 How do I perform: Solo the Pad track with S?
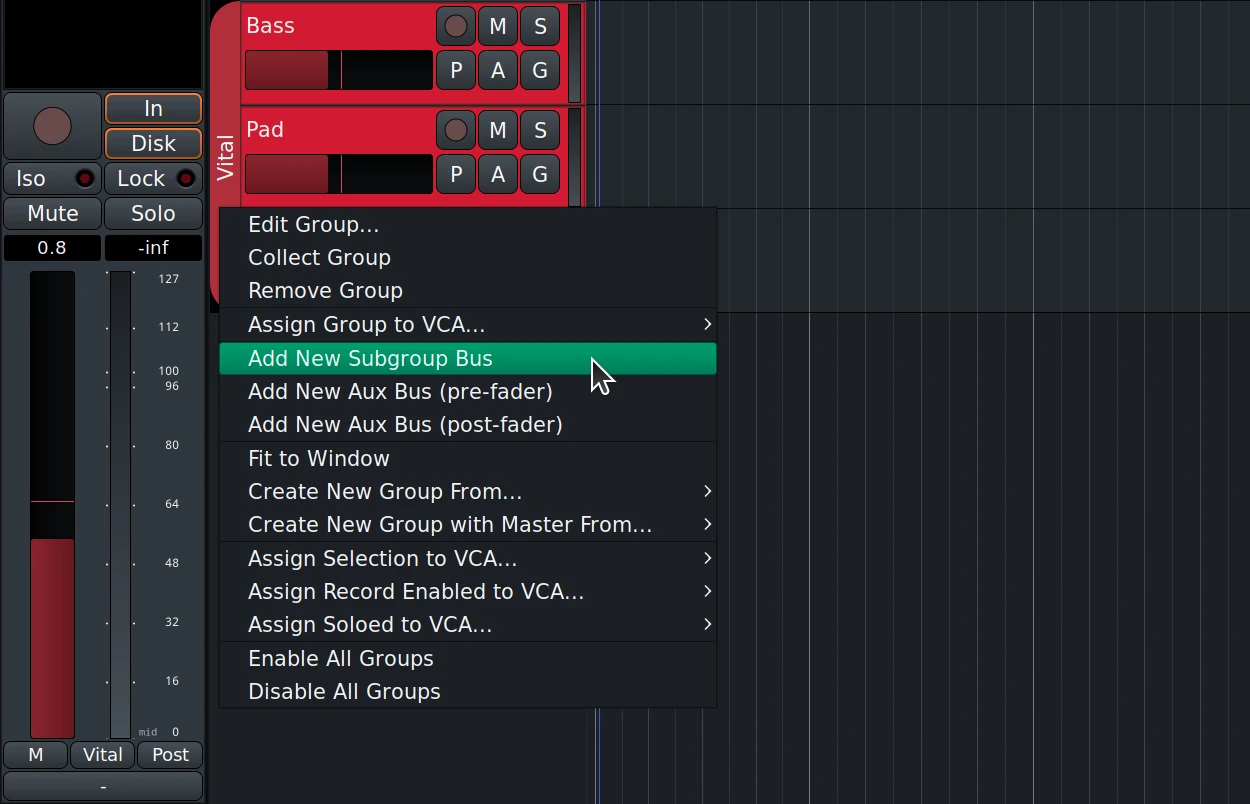click(540, 130)
